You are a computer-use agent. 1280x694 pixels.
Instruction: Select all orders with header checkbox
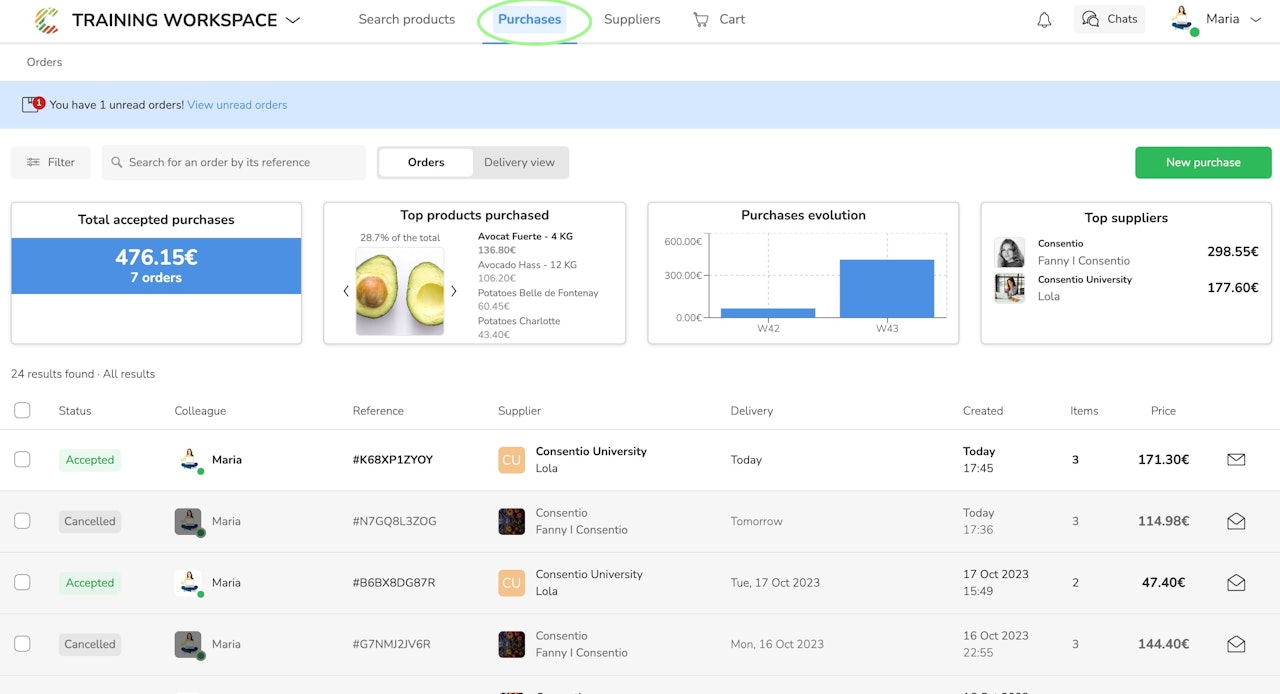tap(22, 410)
